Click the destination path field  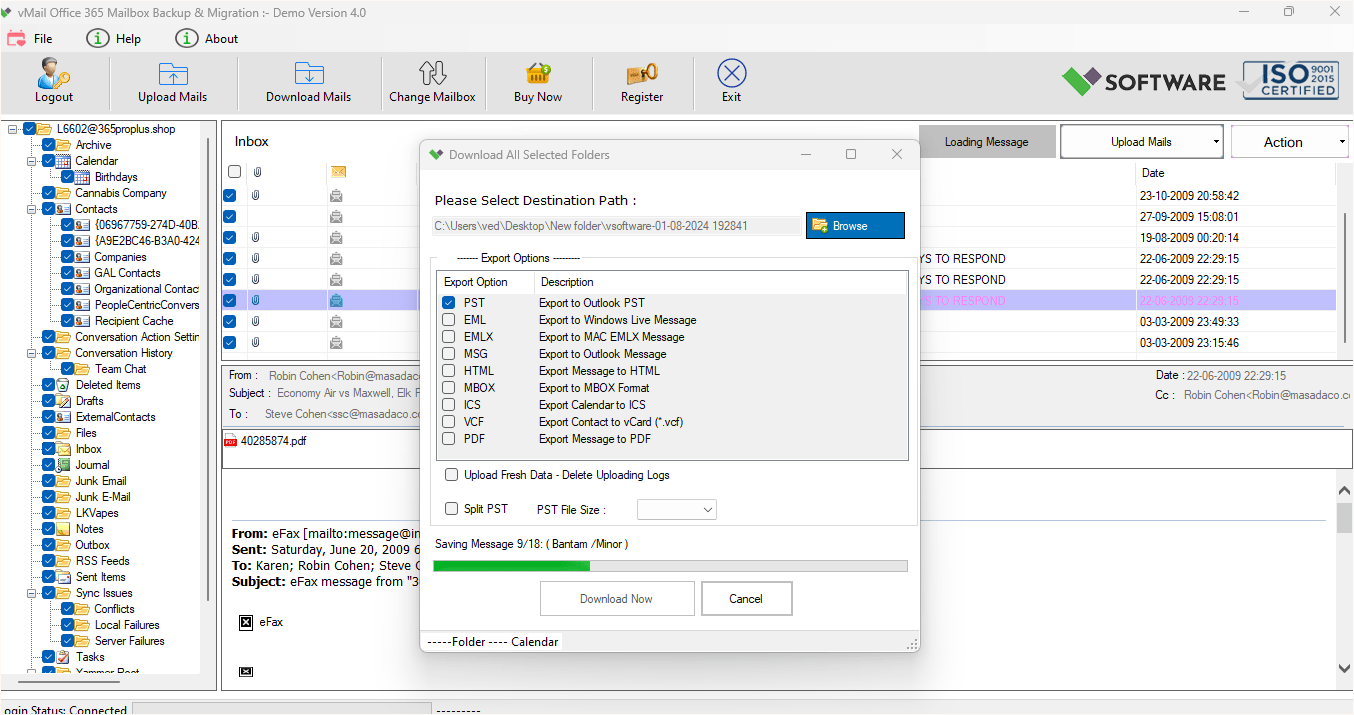617,226
